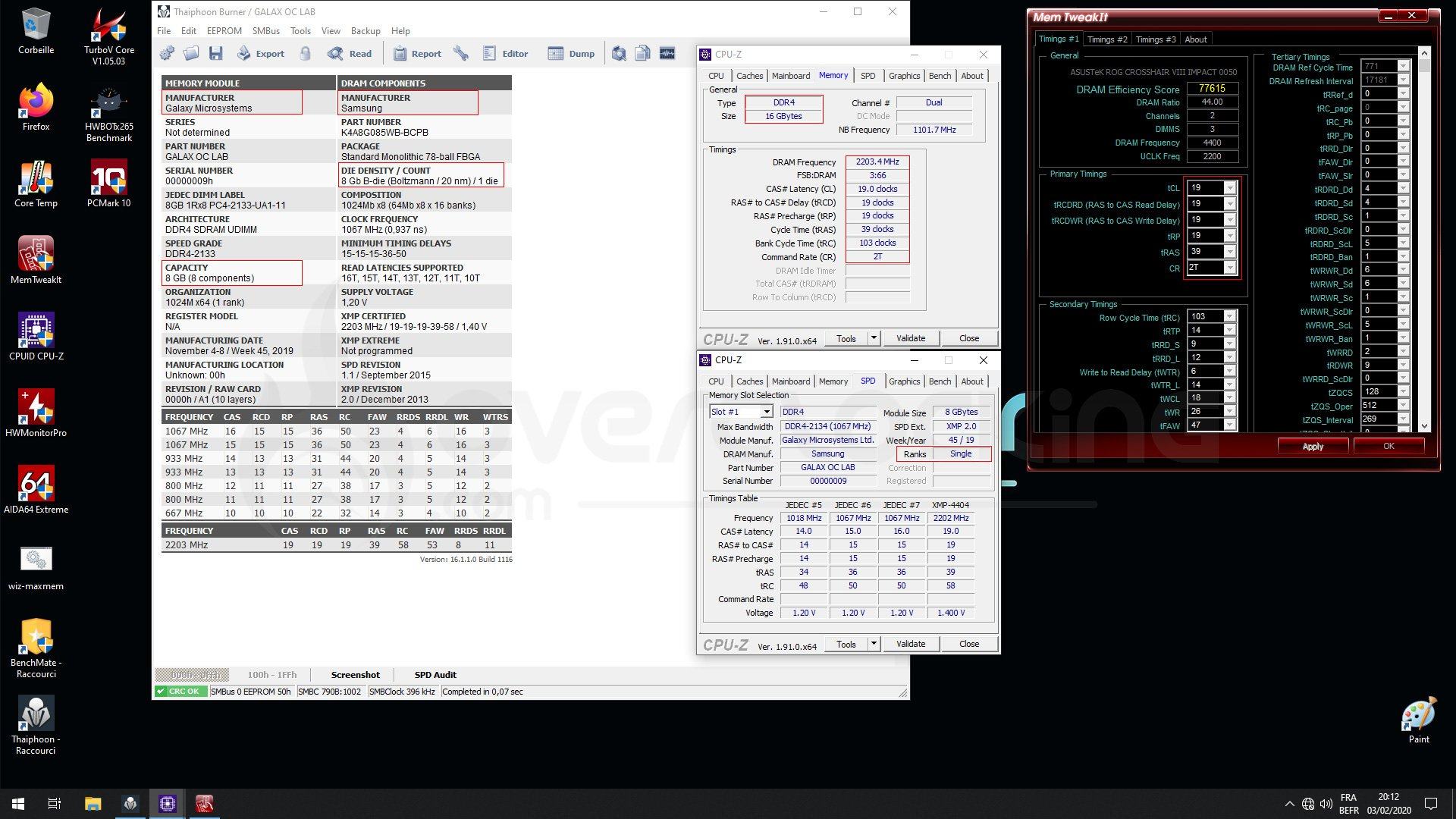Click Validate button in upper CPU-Z window

[911, 338]
